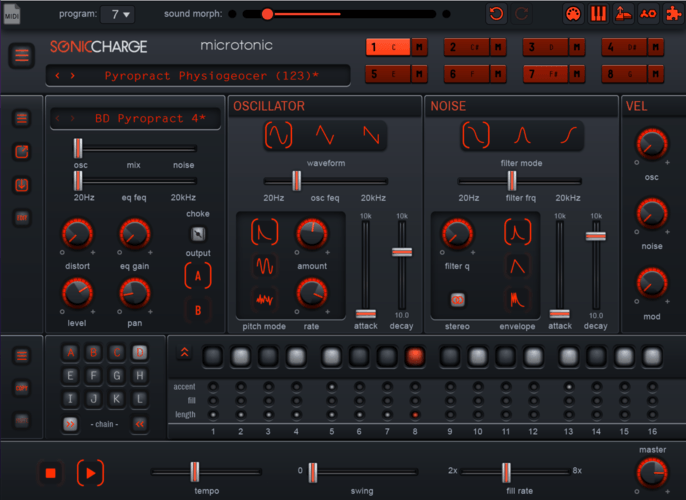Select output A

point(198,276)
